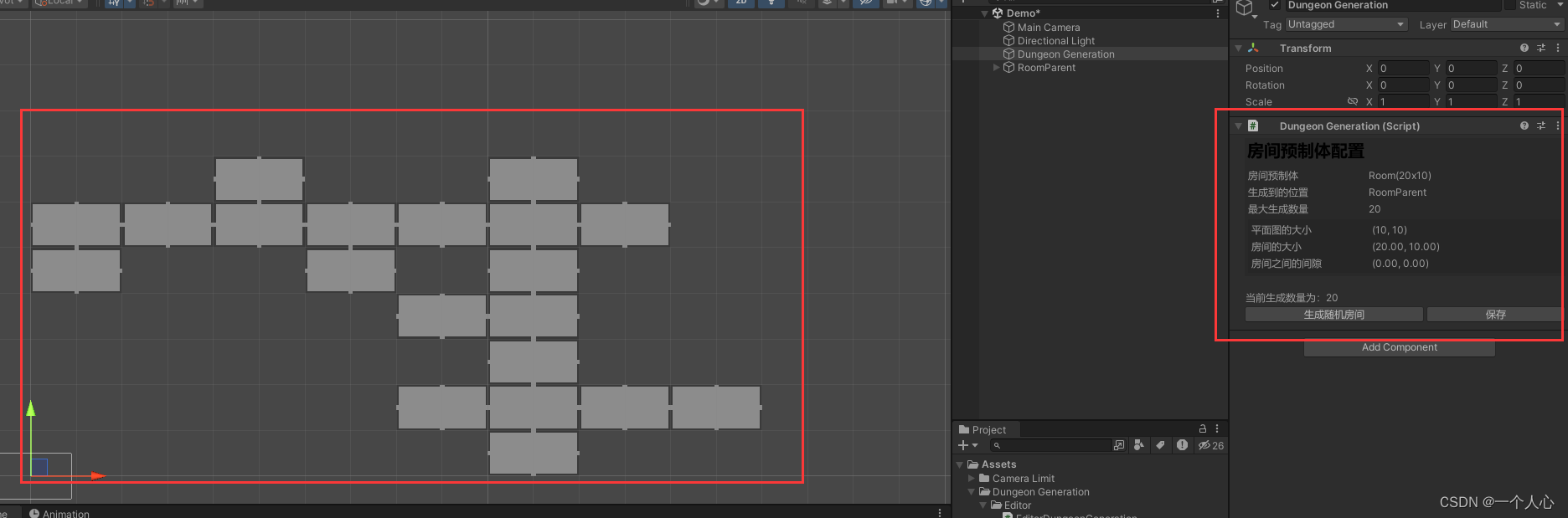Toggle constrained proportions link for Scale
The width and height of the screenshot is (1568, 518).
pyautogui.click(x=1353, y=101)
